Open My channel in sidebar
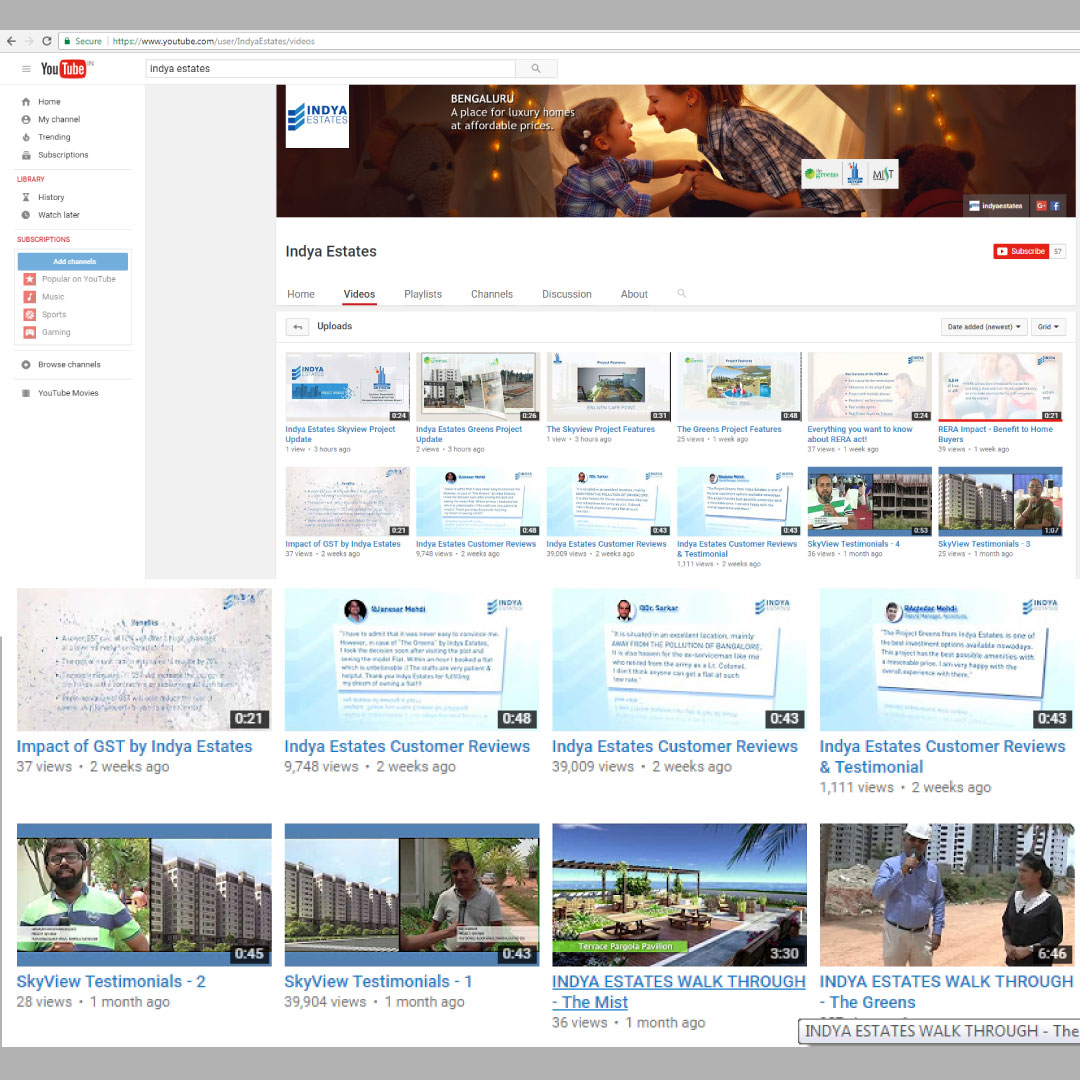1080x1080 pixels. [59, 119]
